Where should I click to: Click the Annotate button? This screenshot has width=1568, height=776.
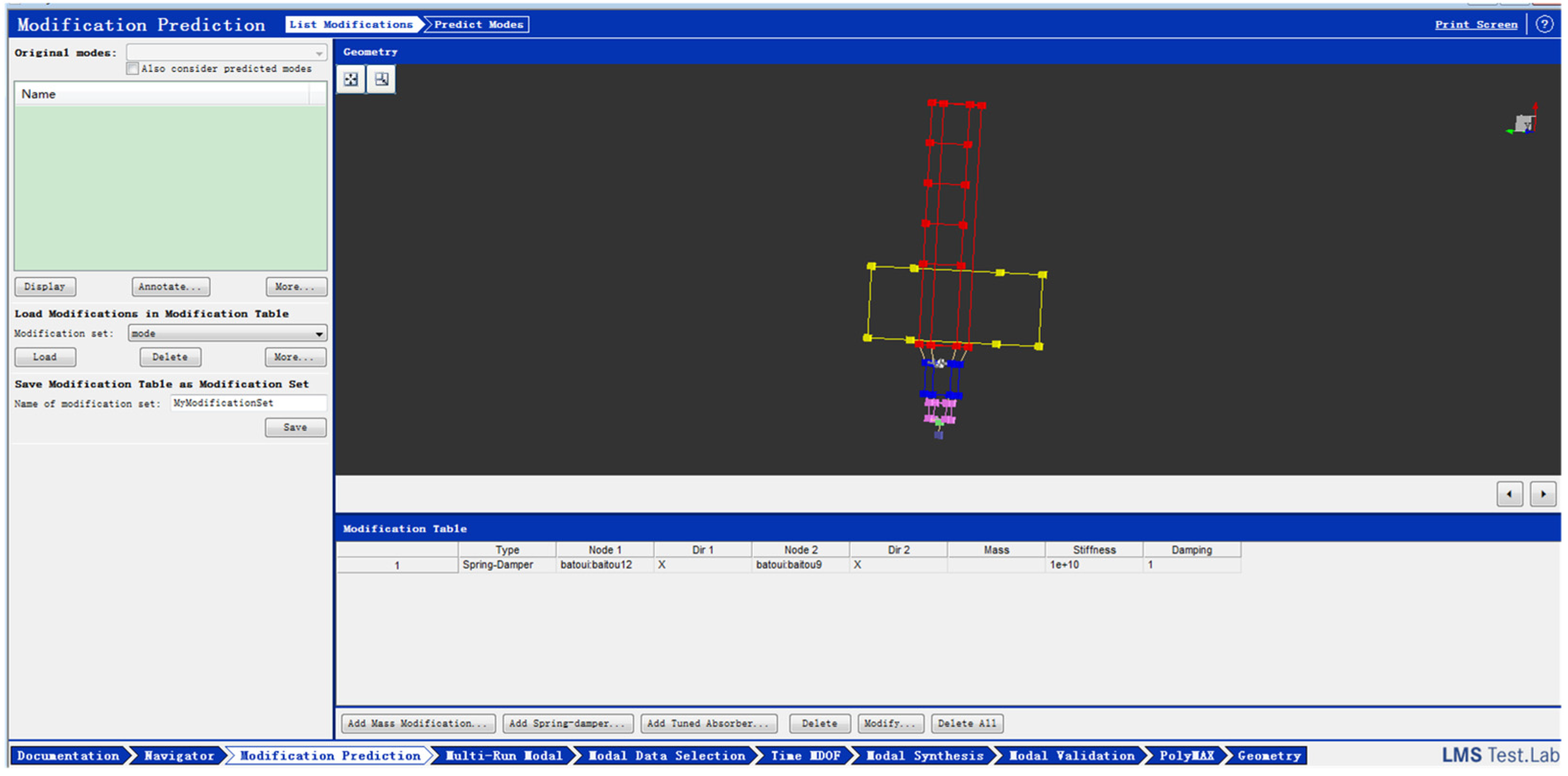(170, 287)
